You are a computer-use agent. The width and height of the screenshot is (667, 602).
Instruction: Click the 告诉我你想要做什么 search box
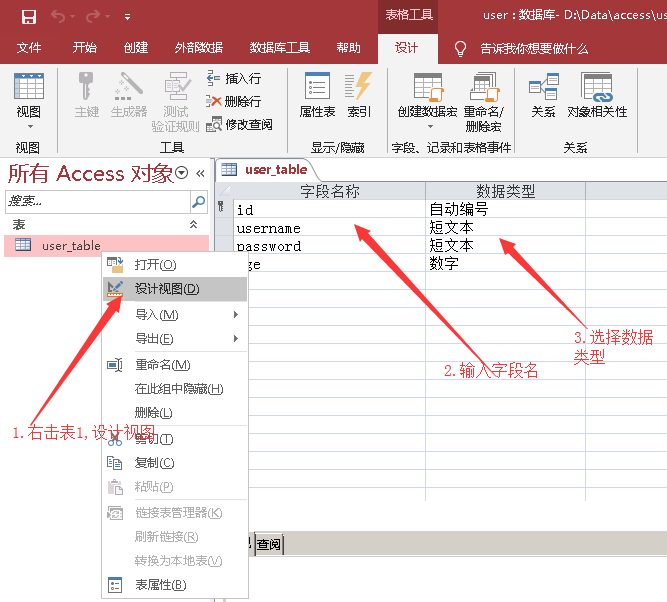pos(534,49)
